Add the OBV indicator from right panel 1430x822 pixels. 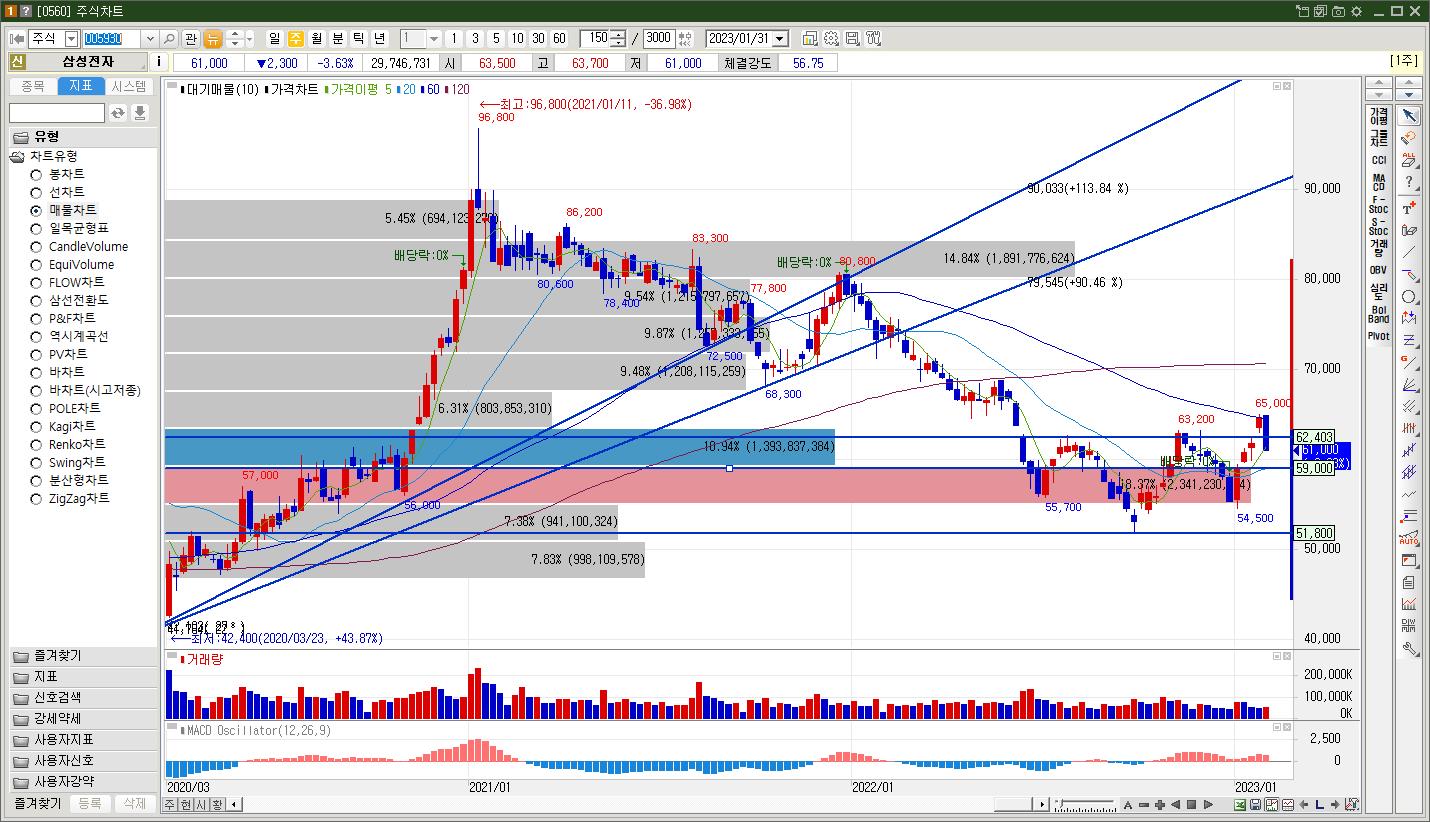(1379, 269)
